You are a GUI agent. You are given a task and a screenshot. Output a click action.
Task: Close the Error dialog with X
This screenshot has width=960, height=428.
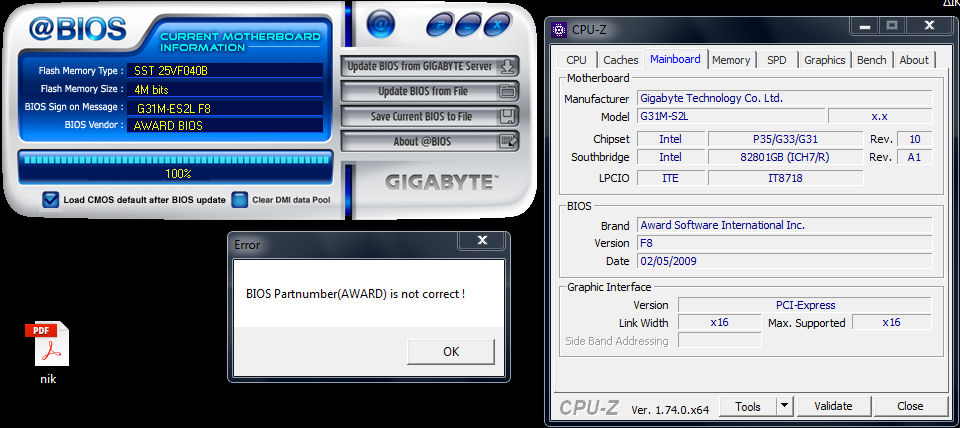pyautogui.click(x=482, y=241)
